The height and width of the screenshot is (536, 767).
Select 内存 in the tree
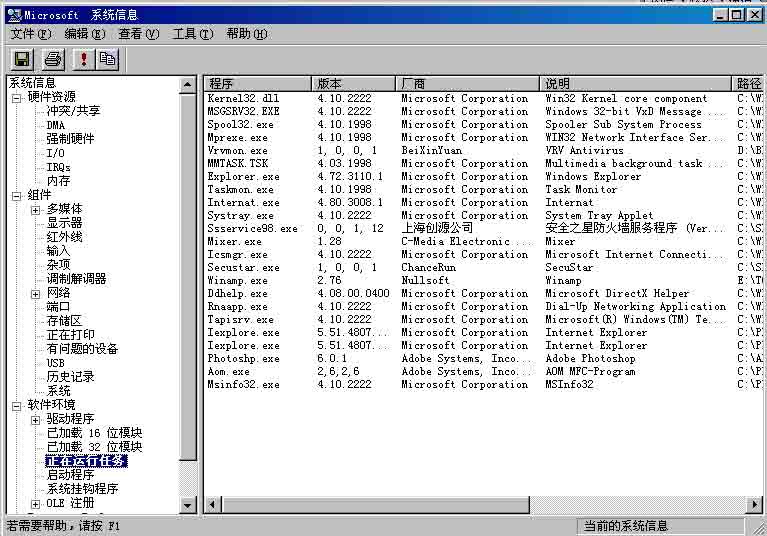pos(59,180)
